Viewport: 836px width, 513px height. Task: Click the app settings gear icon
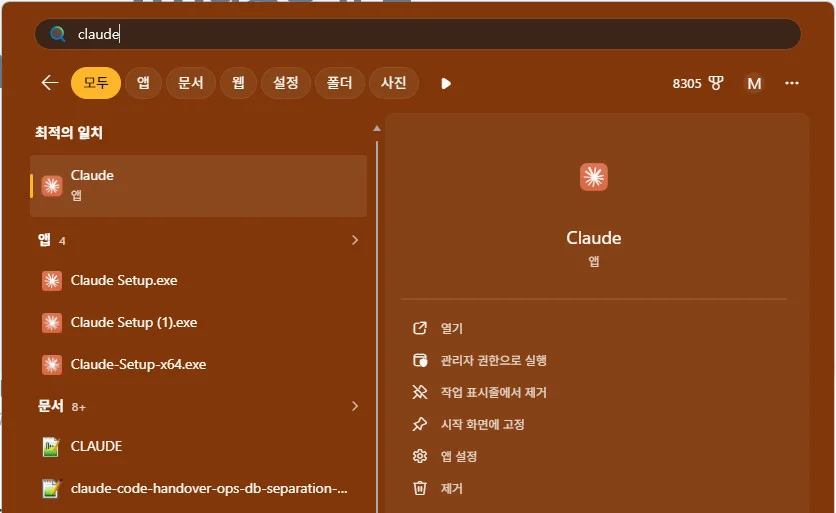pyautogui.click(x=420, y=456)
